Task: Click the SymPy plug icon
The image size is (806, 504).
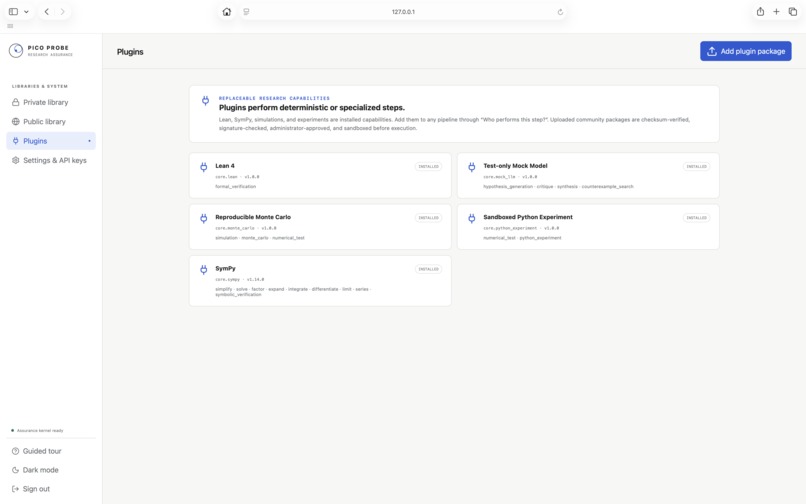Action: click(x=204, y=269)
